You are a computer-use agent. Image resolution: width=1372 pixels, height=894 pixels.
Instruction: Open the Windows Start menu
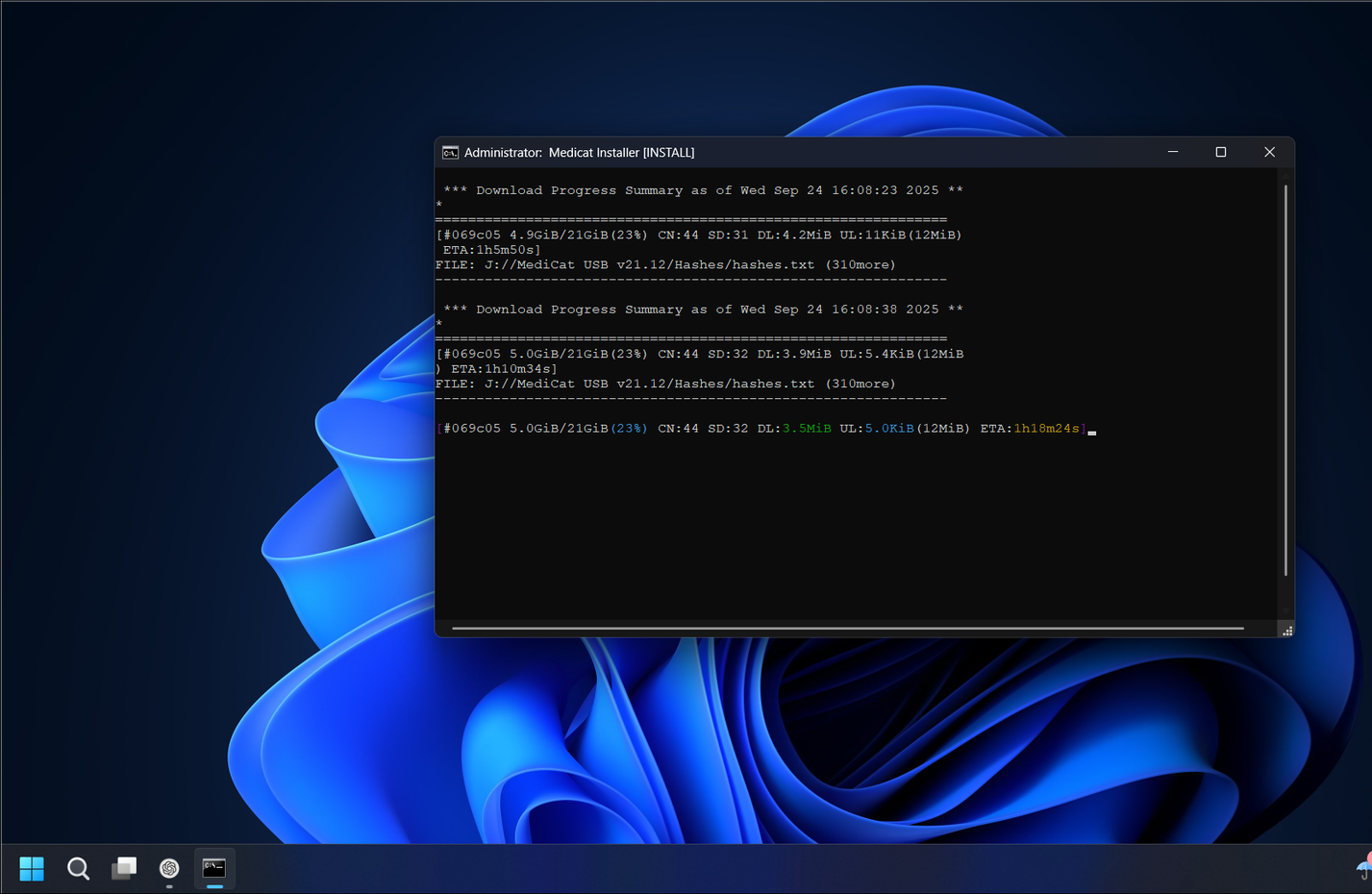coord(32,869)
